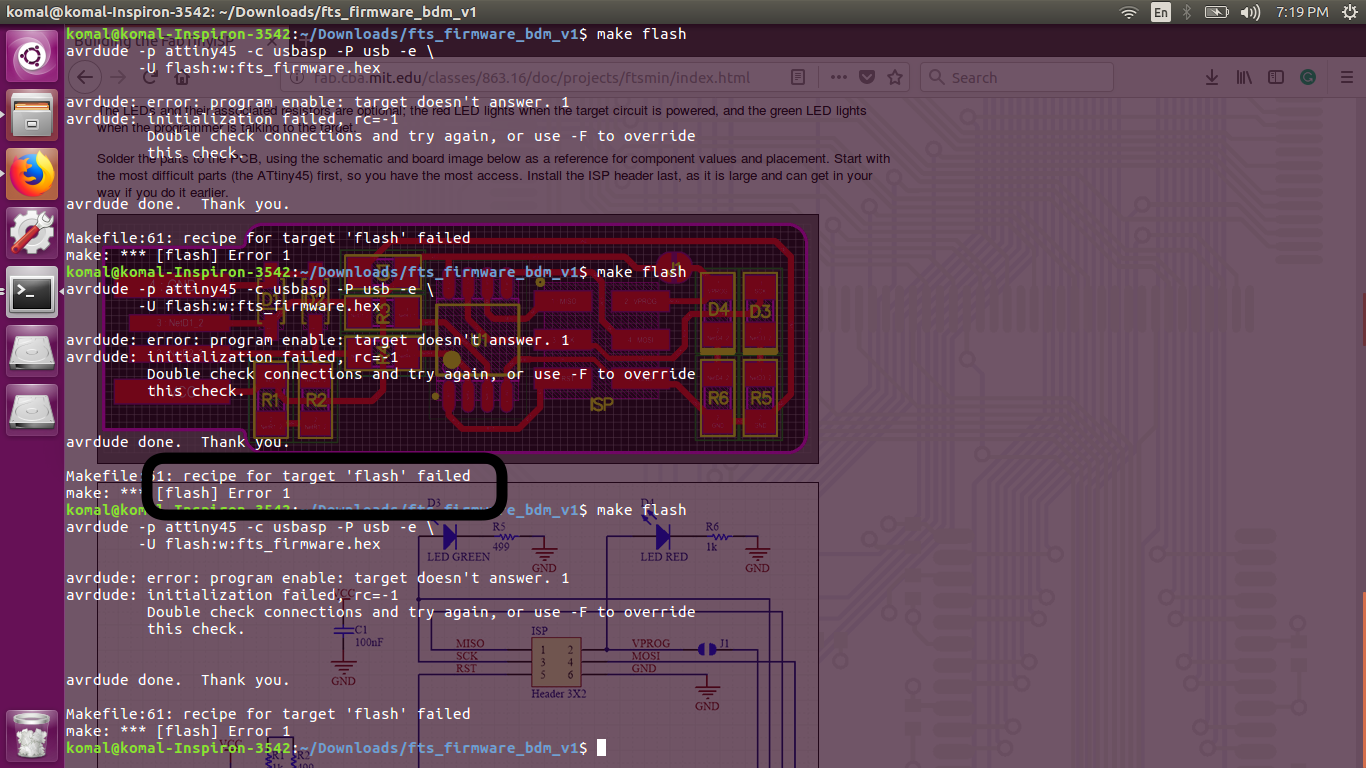Open System Settings from the launcher
This screenshot has height=768, width=1366.
pos(32,233)
